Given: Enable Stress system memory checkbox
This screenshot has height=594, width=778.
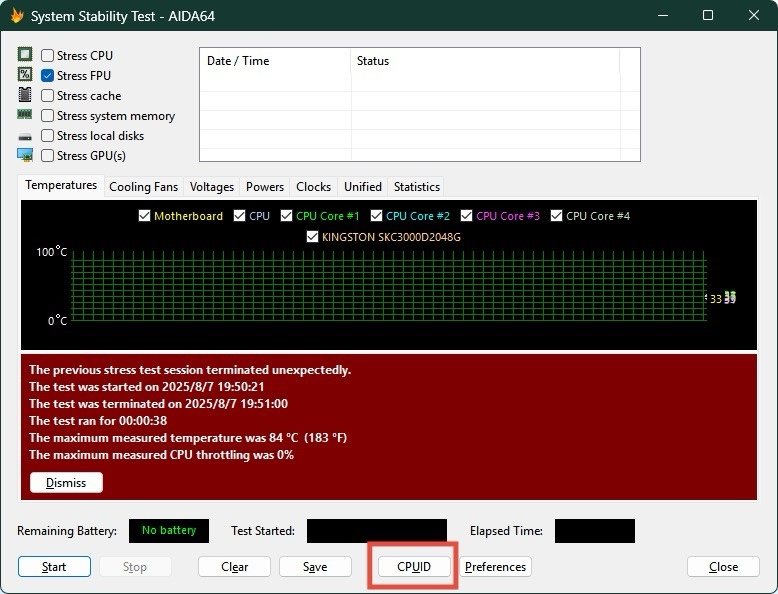Looking at the screenshot, I should (47, 116).
